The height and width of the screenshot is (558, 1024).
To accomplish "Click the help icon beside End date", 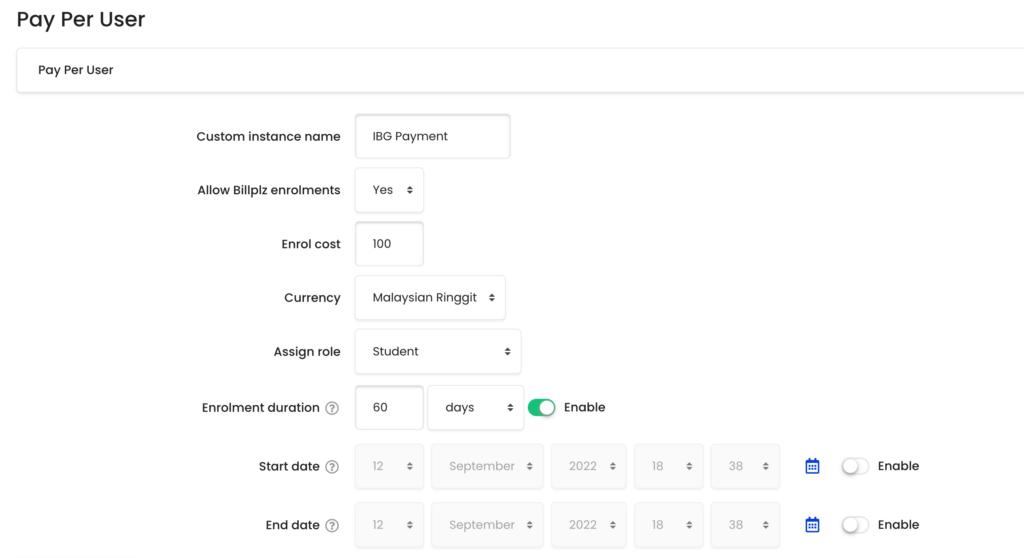I will click(x=332, y=525).
